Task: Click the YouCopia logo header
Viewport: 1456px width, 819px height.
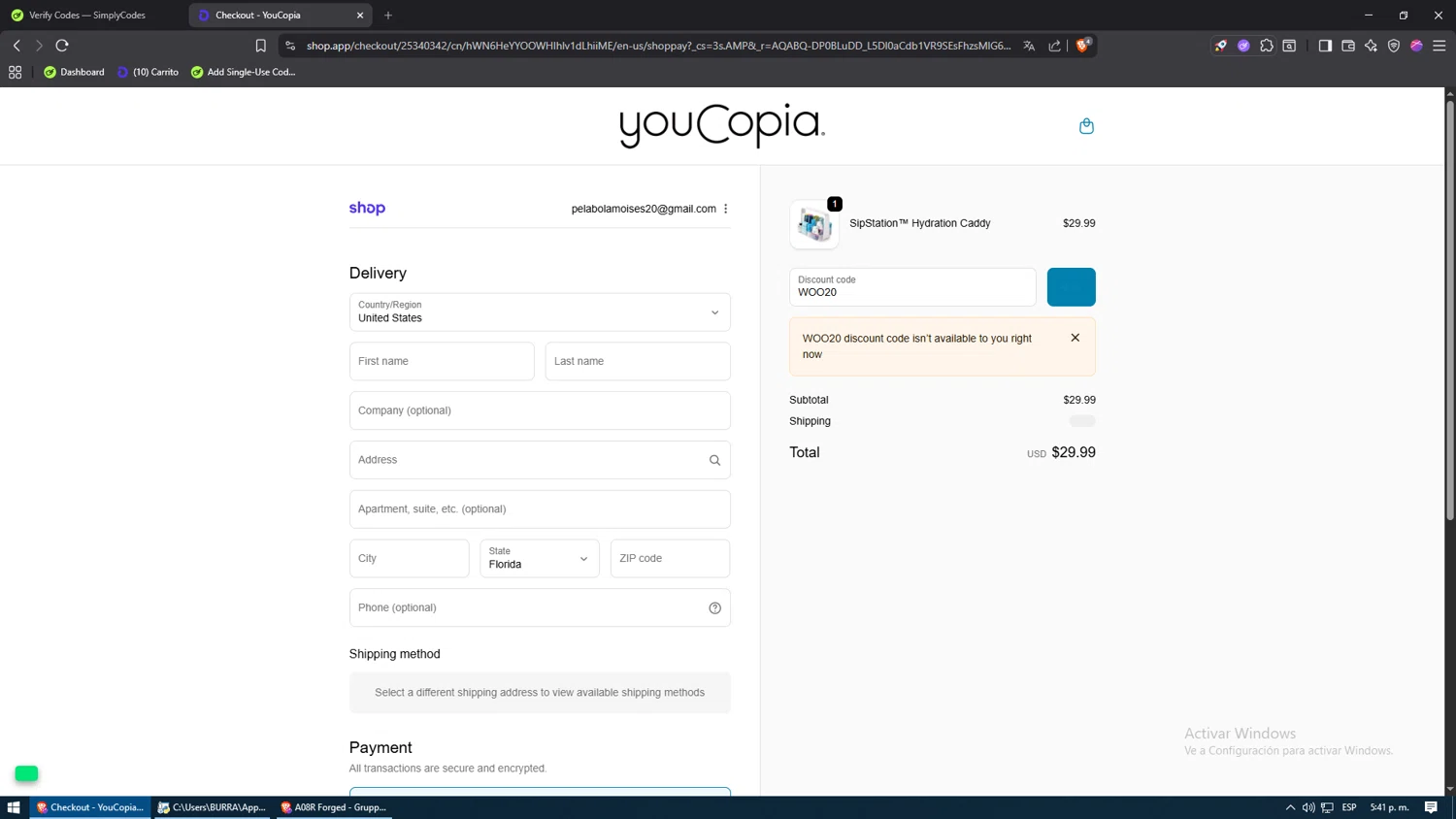Action: (x=722, y=125)
